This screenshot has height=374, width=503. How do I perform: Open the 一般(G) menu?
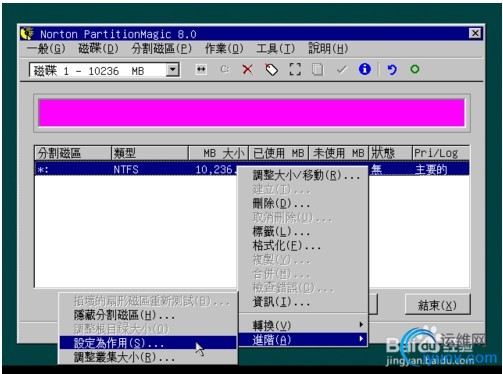pos(46,49)
